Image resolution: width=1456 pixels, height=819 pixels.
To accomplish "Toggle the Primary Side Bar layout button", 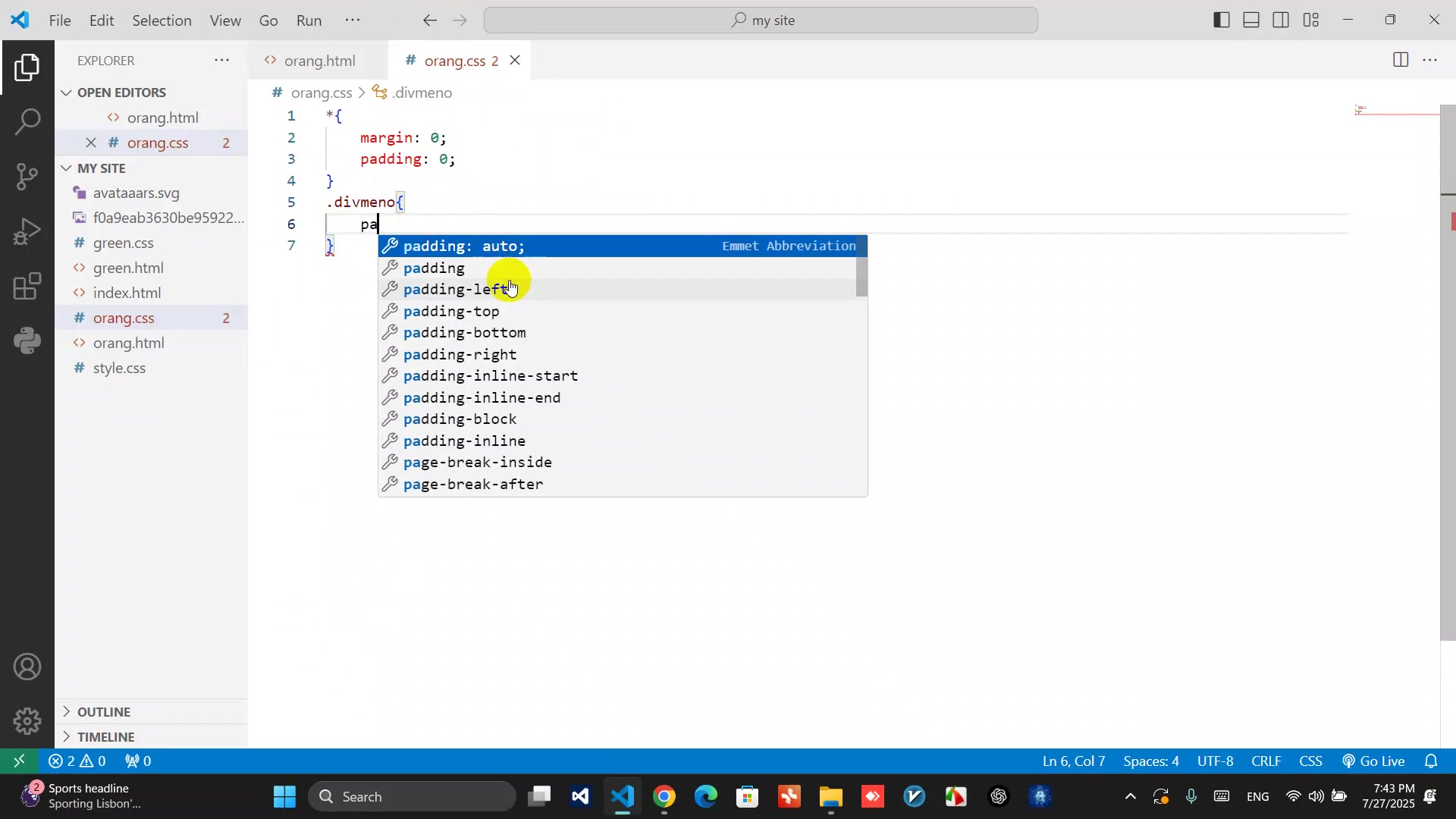I will [1221, 20].
